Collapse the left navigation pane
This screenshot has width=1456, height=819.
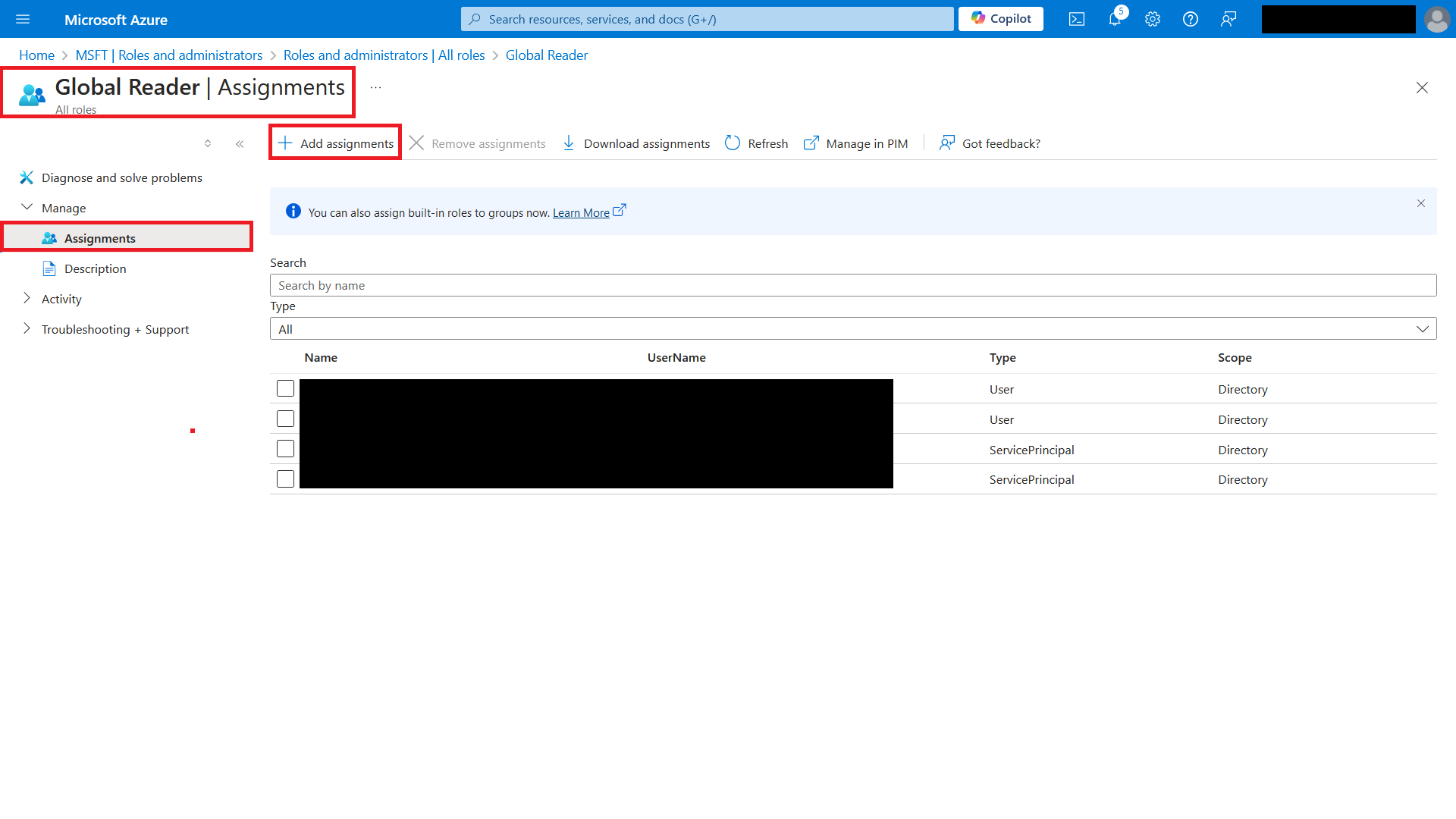tap(240, 143)
